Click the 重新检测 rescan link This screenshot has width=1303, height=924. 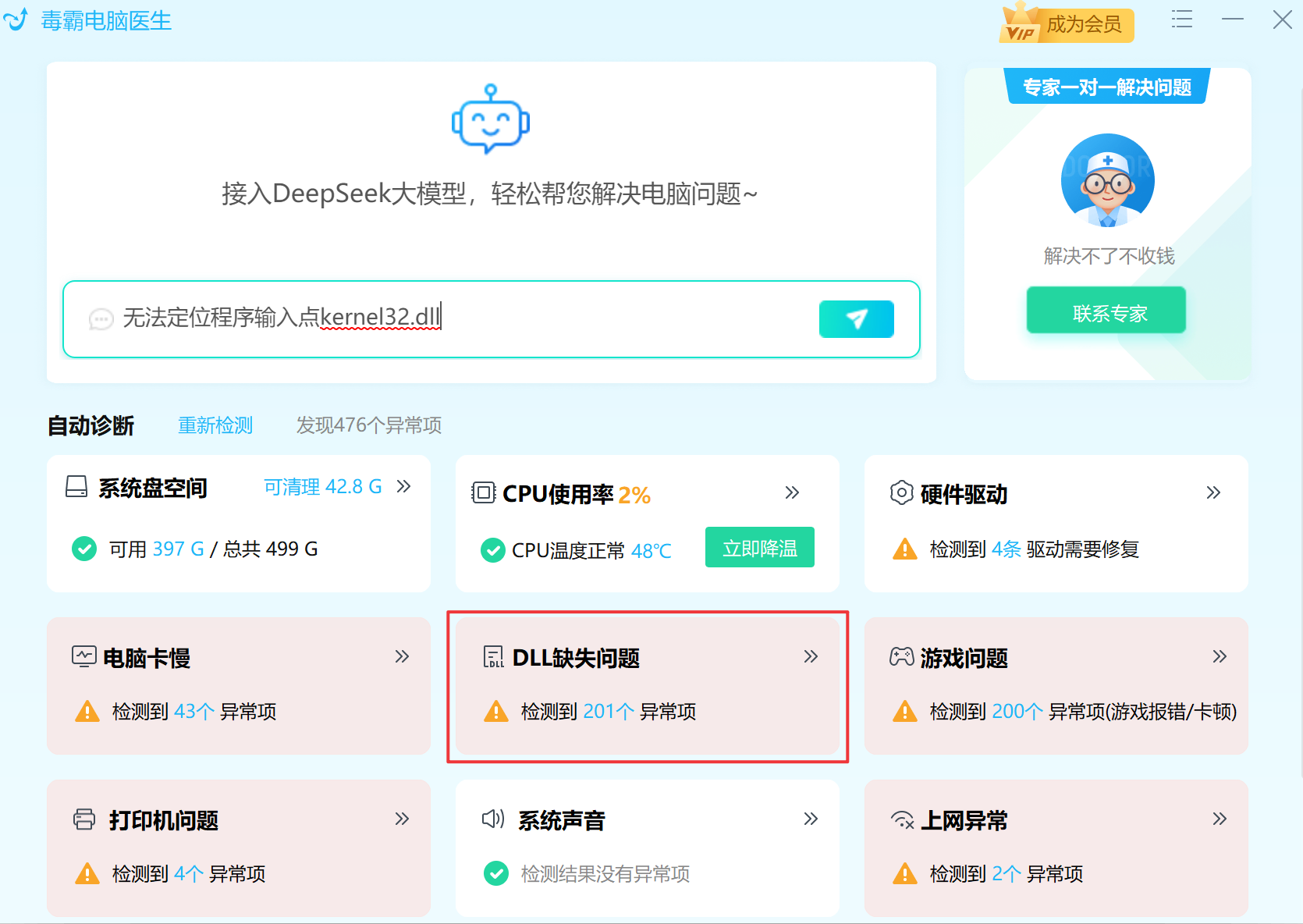tap(215, 425)
